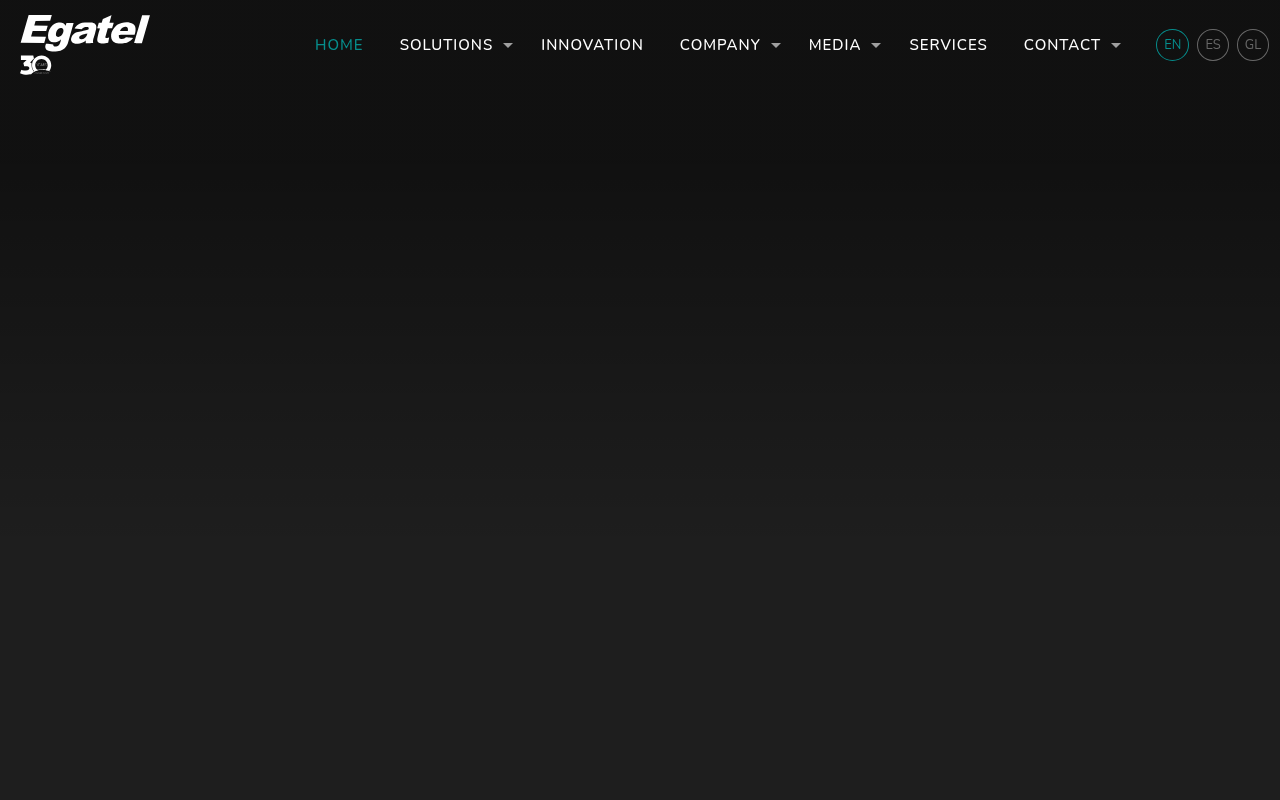Image resolution: width=1280 pixels, height=800 pixels.
Task: Open the Company menu item
Action: pyautogui.click(x=720, y=45)
